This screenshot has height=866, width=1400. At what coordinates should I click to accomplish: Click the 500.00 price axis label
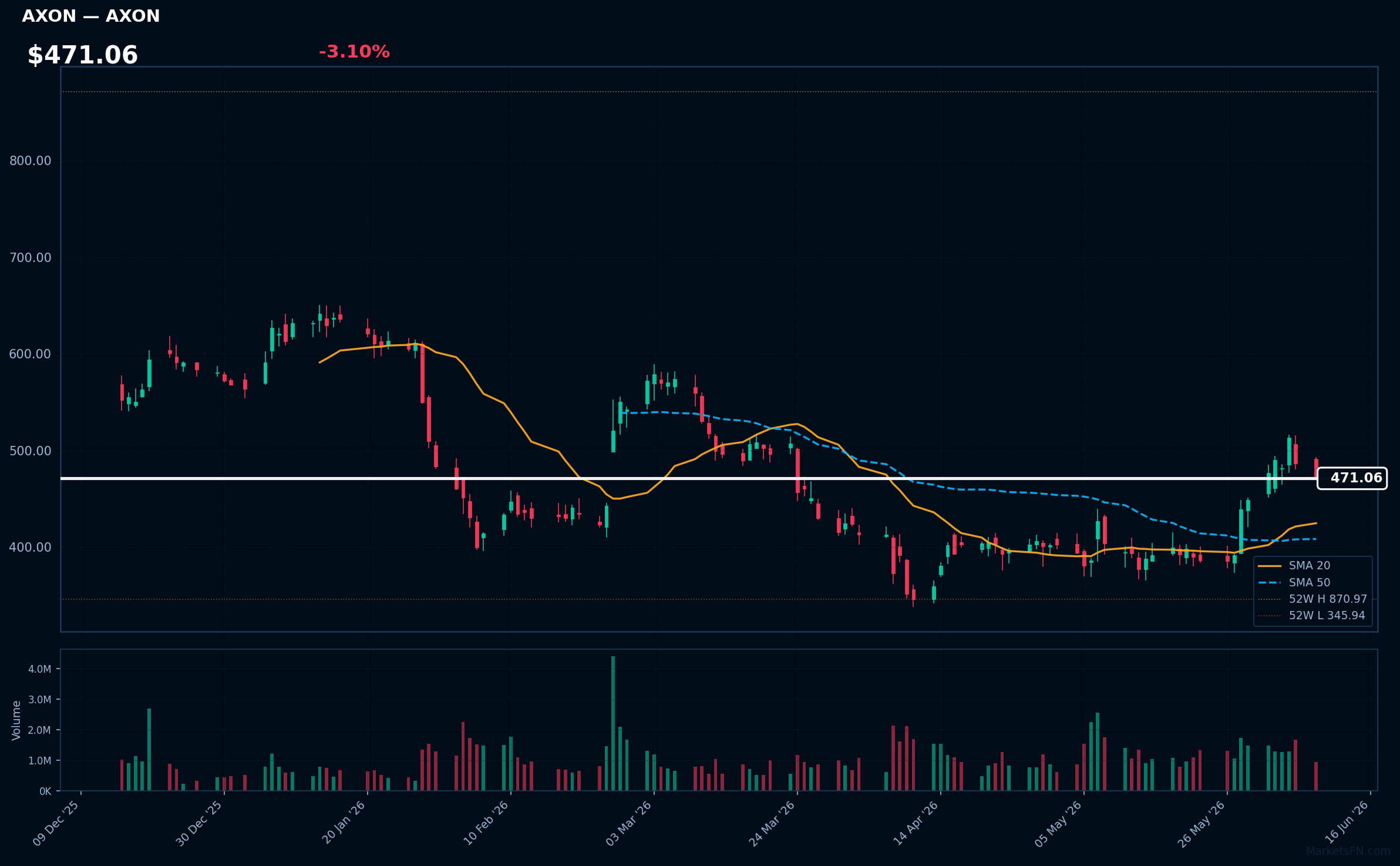point(31,451)
